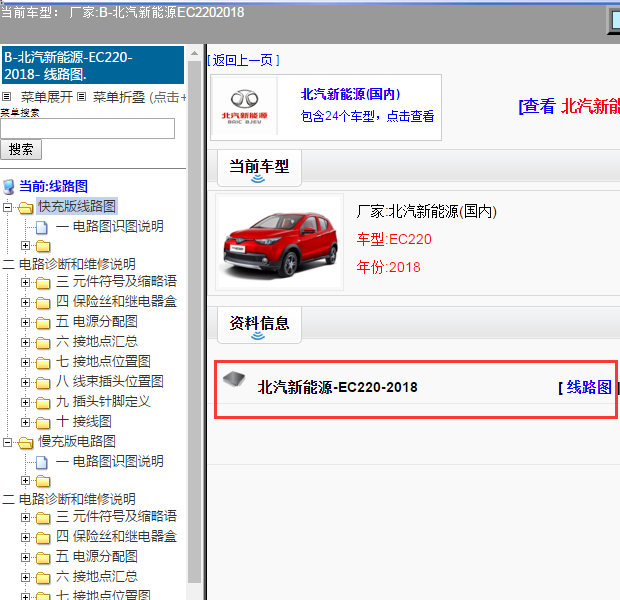Expand 四 保险丝和继电器盒 plus box under 快充版

(x=25, y=303)
